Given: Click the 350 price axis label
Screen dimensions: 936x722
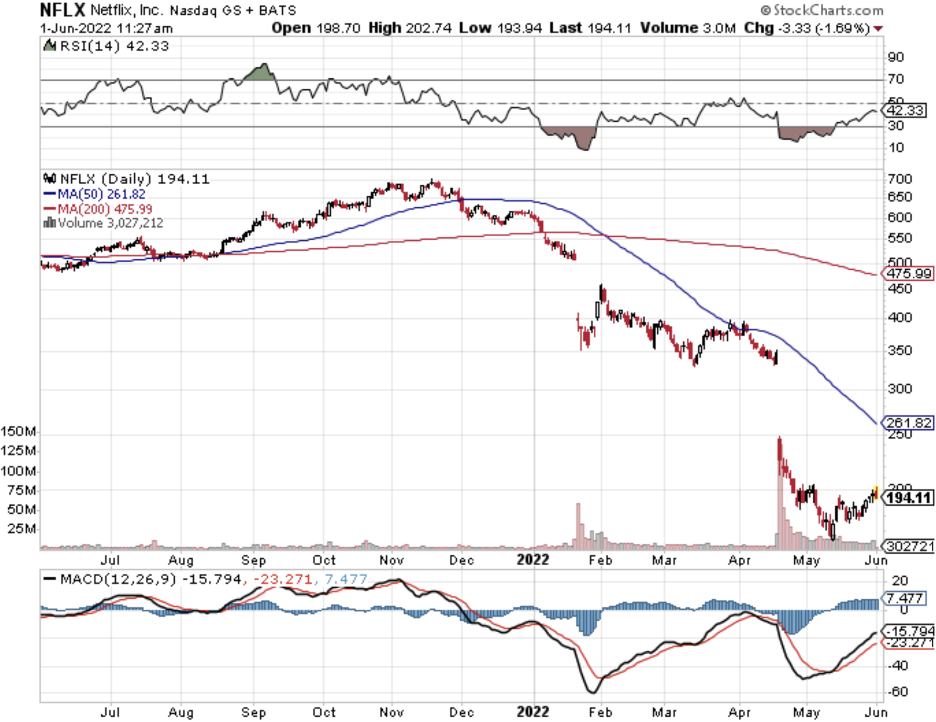Looking at the screenshot, I should pyautogui.click(x=900, y=350).
